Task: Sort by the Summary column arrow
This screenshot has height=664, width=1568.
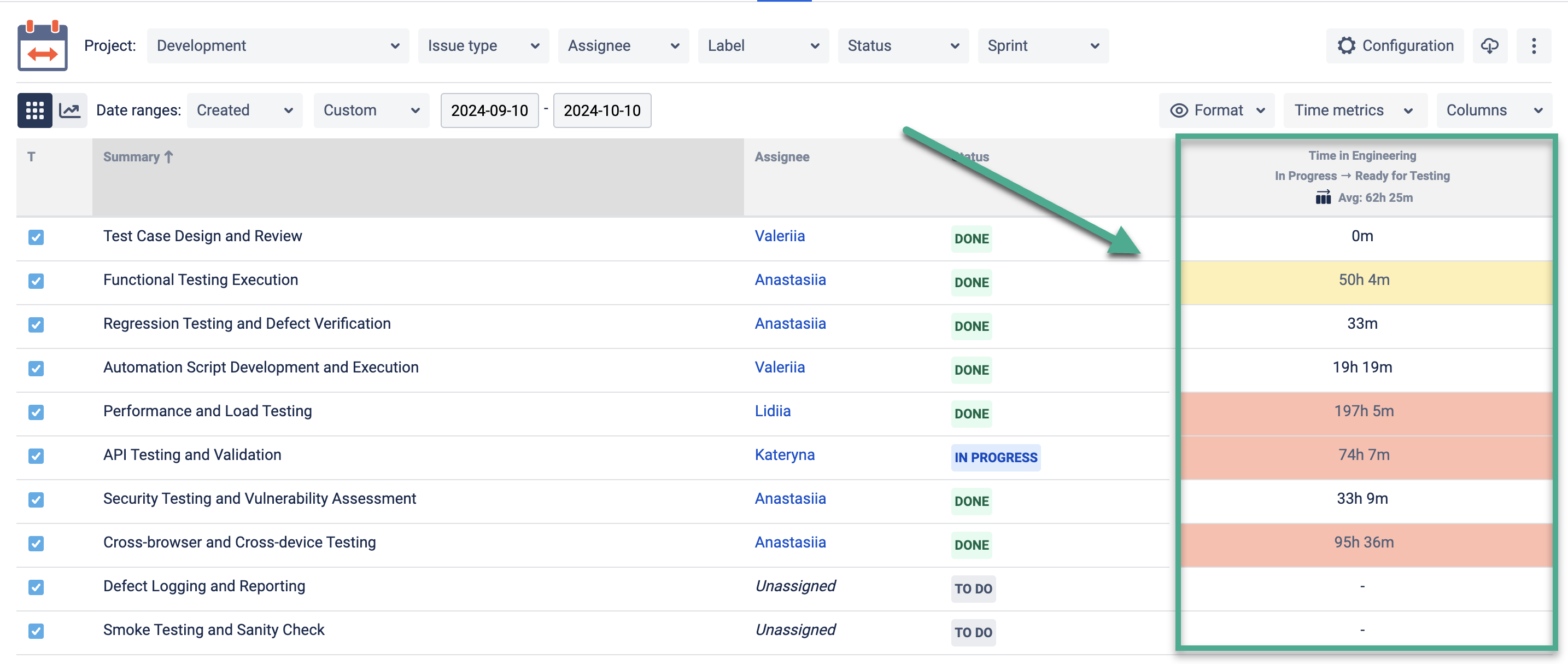Action: [x=169, y=156]
